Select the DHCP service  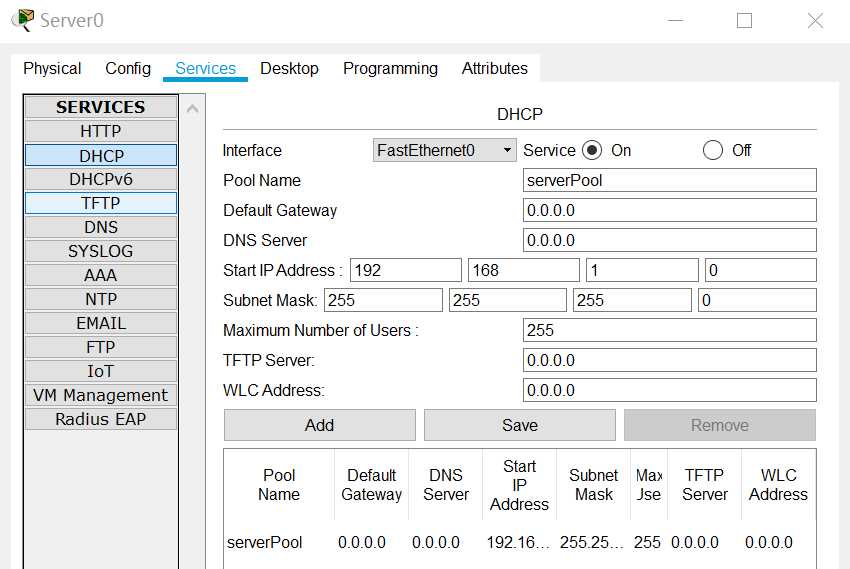click(101, 156)
